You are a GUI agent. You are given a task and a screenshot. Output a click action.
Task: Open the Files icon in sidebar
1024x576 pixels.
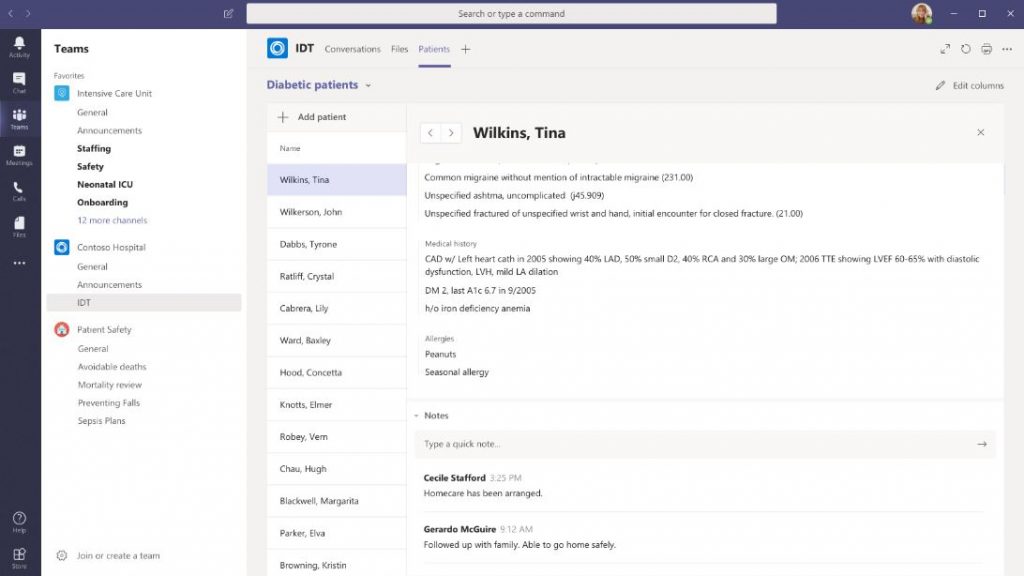click(x=19, y=225)
